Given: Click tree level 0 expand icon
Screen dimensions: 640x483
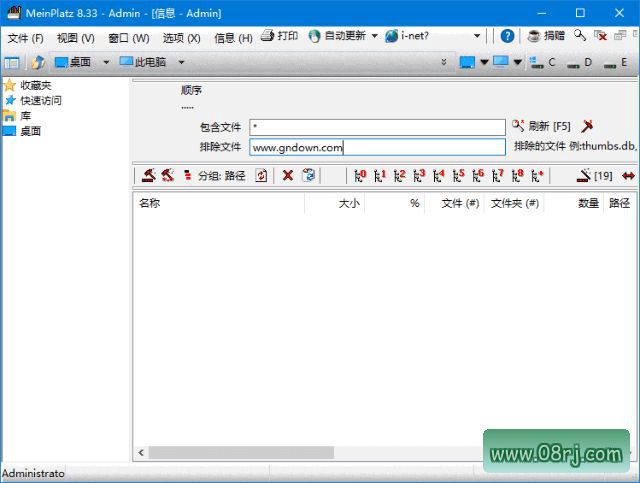Looking at the screenshot, I should pyautogui.click(x=360, y=176).
